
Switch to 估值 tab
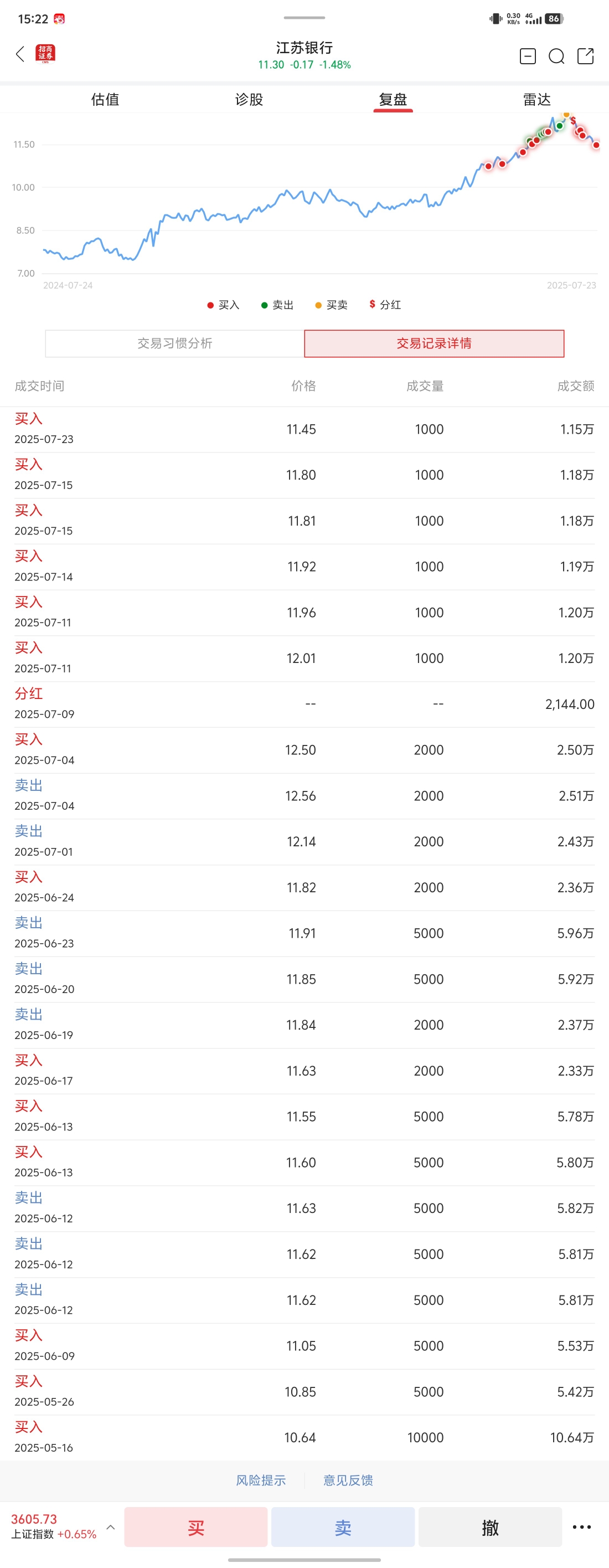click(x=105, y=100)
